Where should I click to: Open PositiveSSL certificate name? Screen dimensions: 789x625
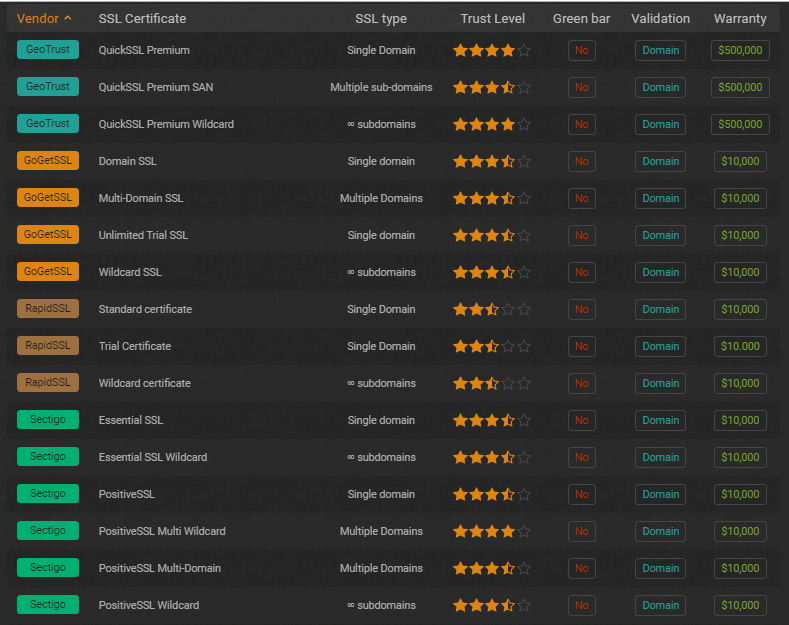click(x=127, y=494)
